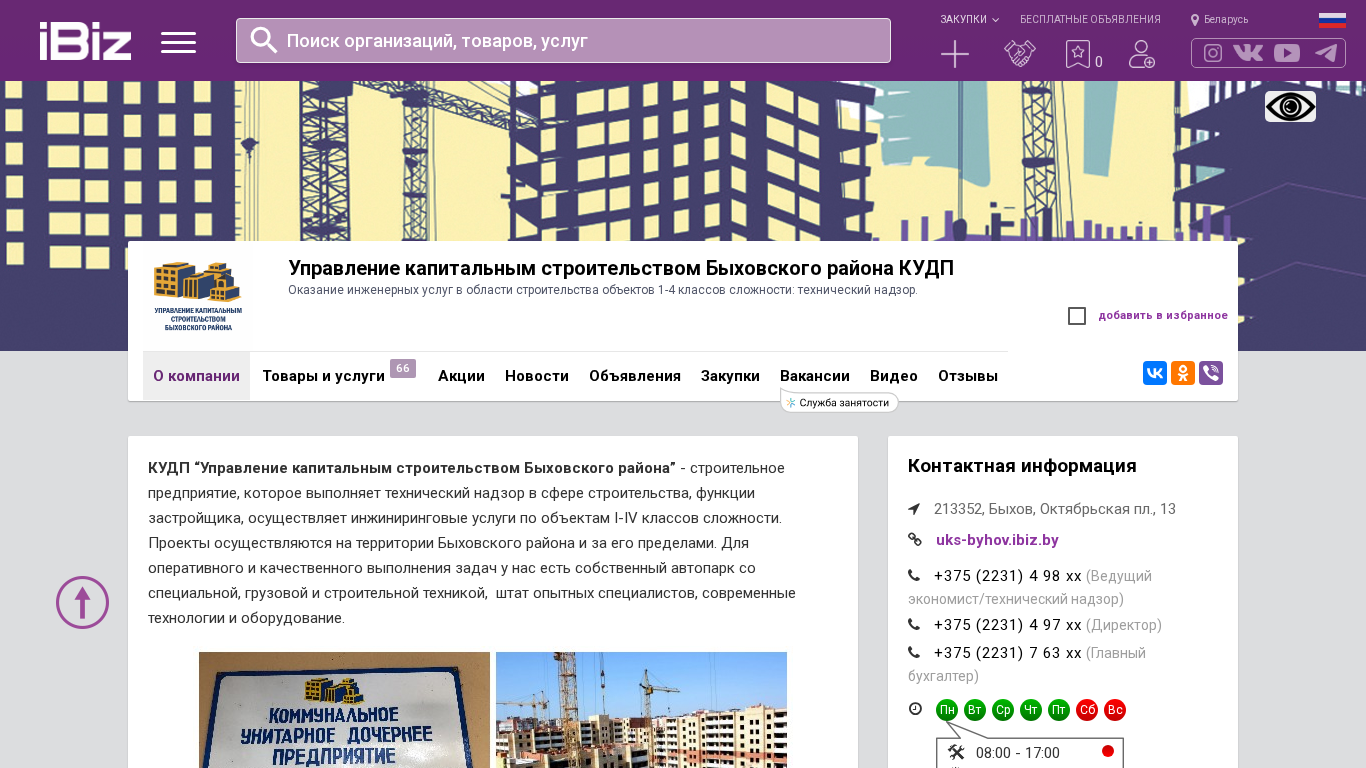Screen dimensions: 1366x768
Task: Open the 'Закупки' company tab
Action: tap(730, 376)
